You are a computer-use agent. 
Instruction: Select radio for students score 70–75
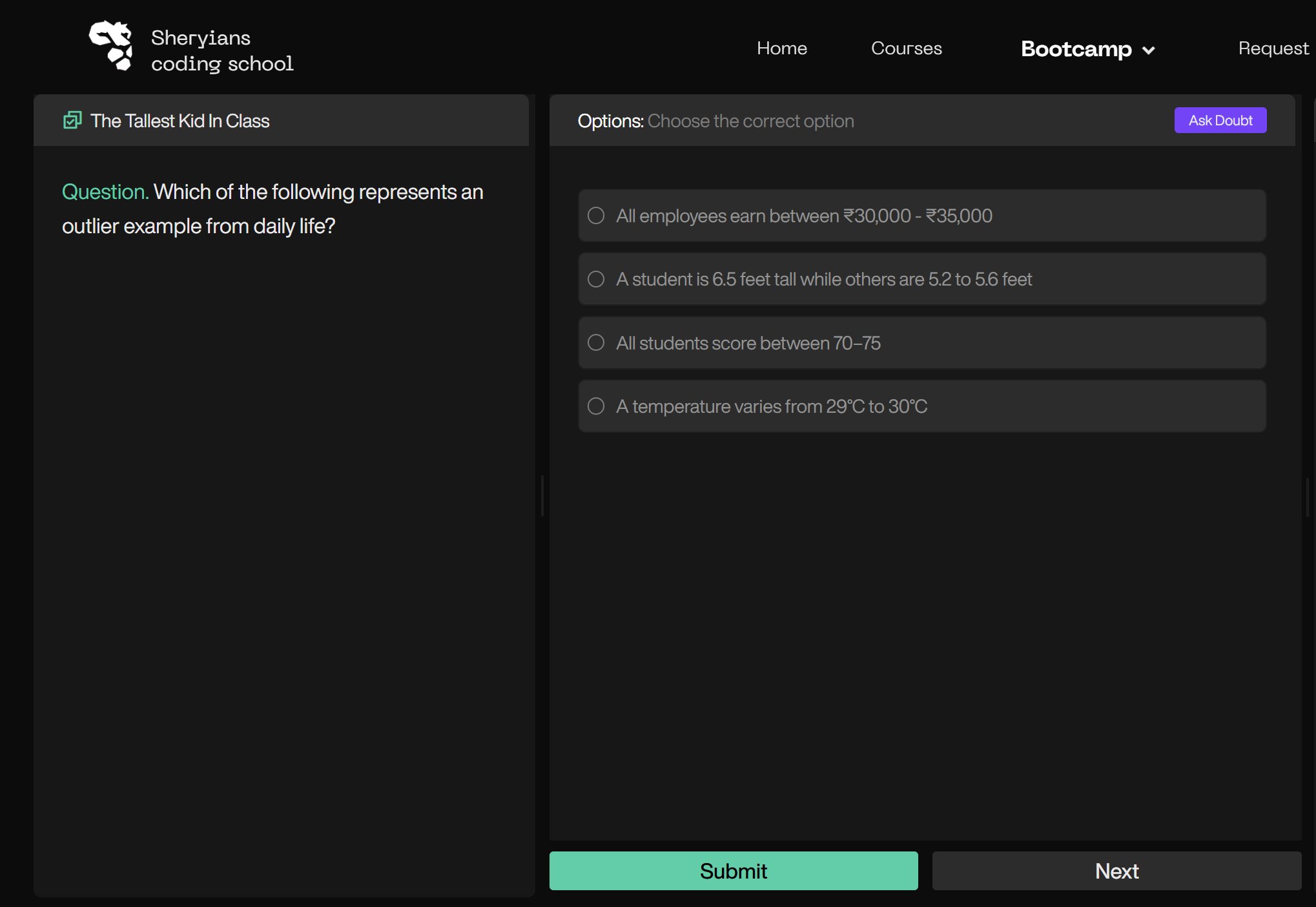pyautogui.click(x=596, y=342)
